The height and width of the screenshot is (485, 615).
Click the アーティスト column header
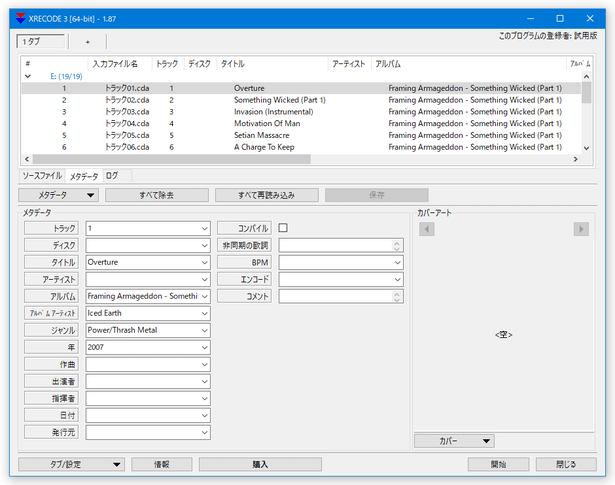click(x=349, y=64)
